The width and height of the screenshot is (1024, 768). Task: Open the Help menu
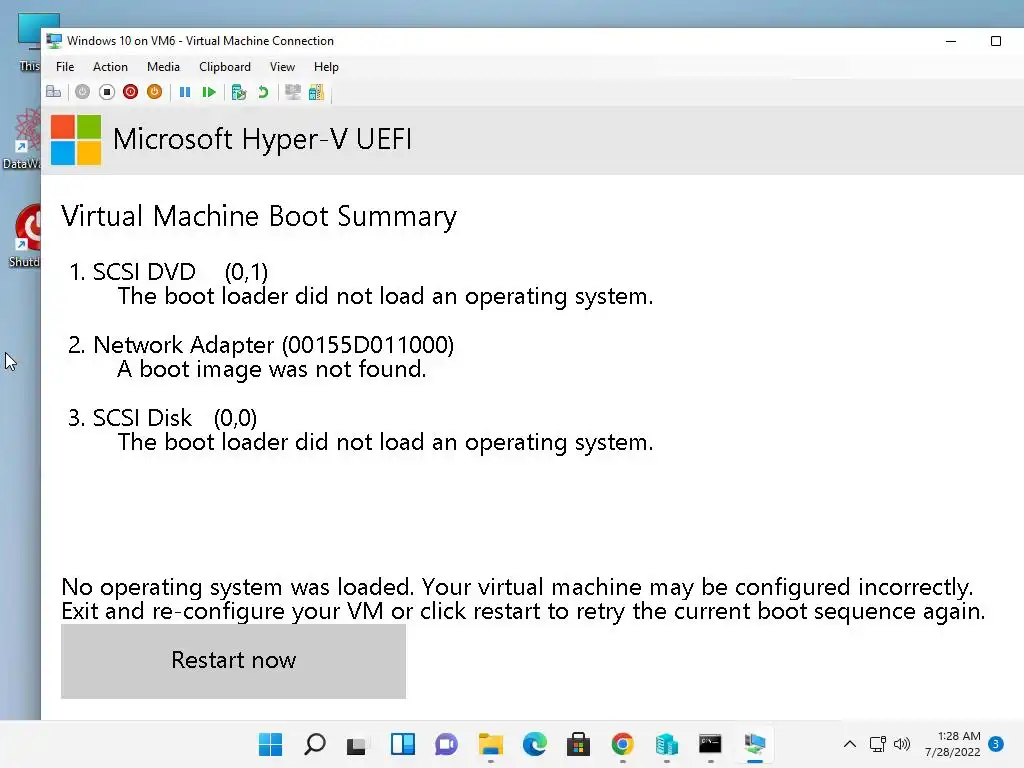[x=326, y=67]
